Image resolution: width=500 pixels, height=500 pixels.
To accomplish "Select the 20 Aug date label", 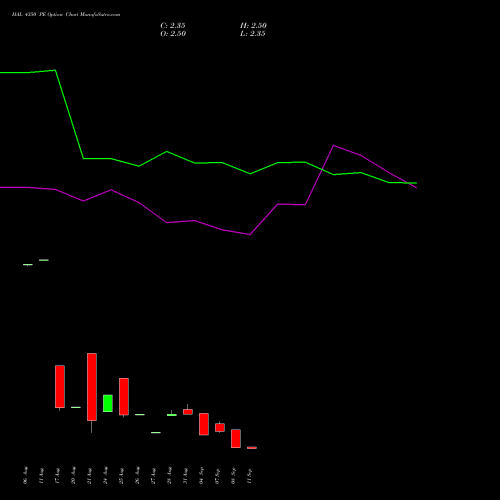I will click(73, 475).
